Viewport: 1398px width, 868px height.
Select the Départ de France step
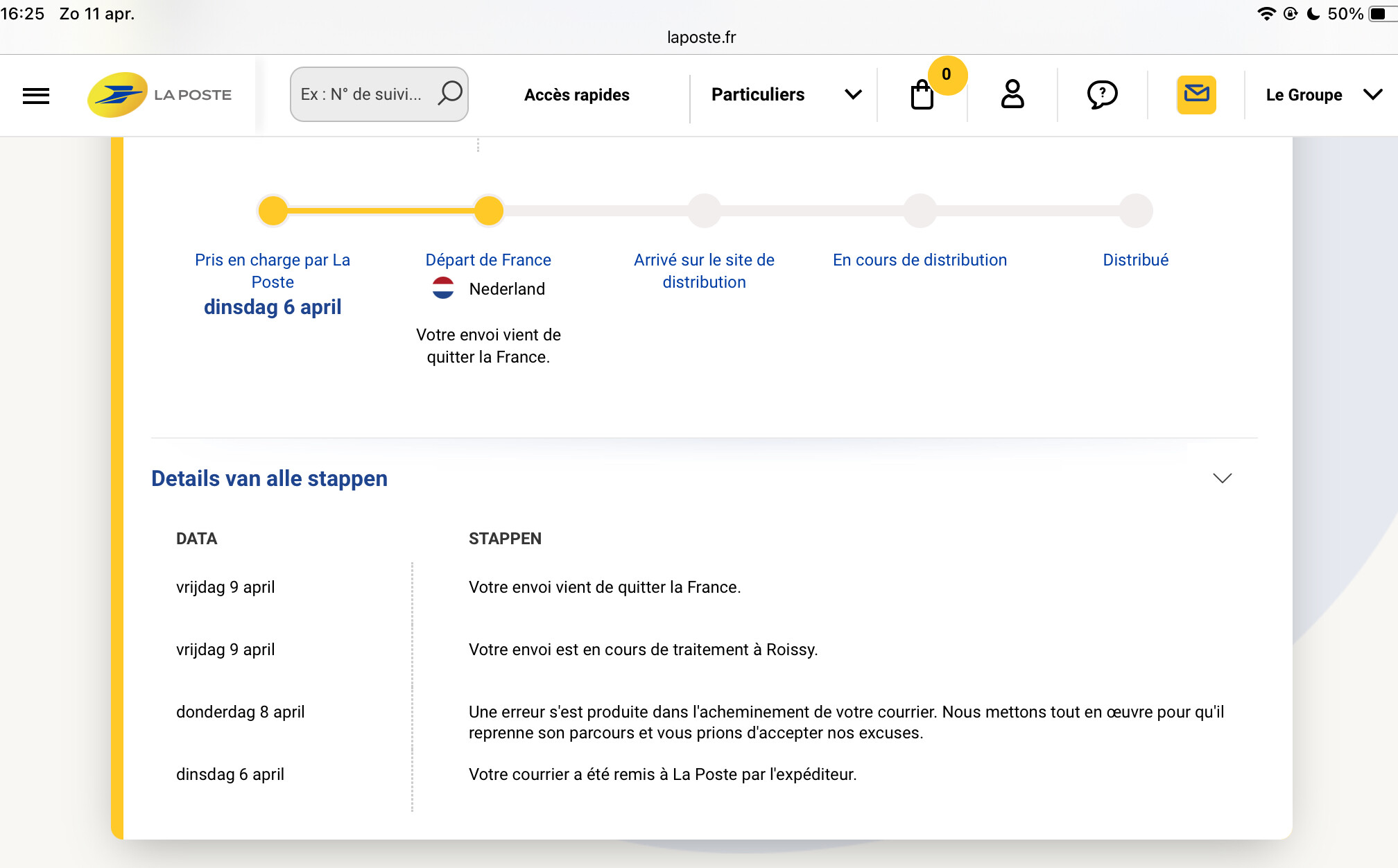pyautogui.click(x=488, y=260)
